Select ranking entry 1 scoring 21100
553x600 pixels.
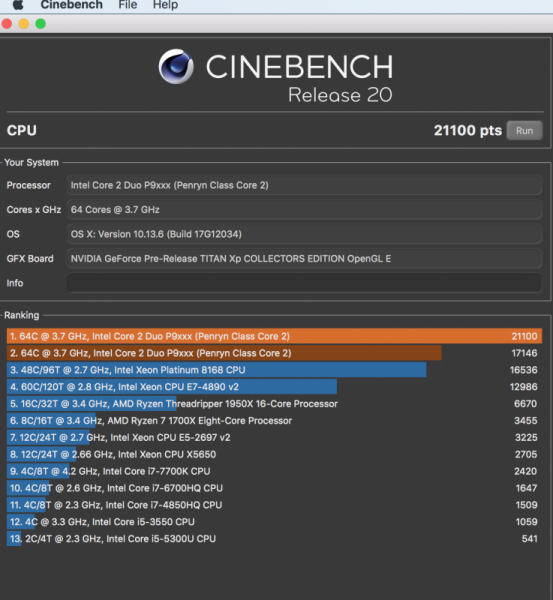click(x=274, y=336)
